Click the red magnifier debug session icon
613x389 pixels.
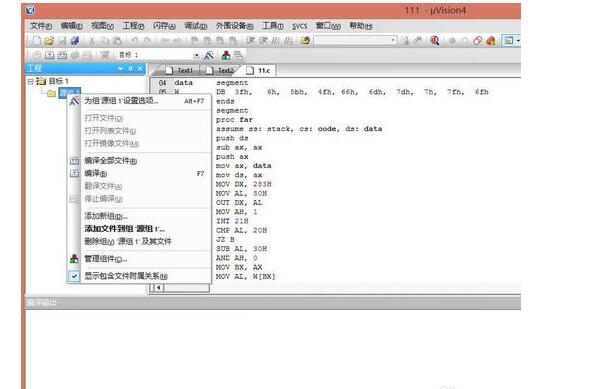pyautogui.click(x=434, y=40)
